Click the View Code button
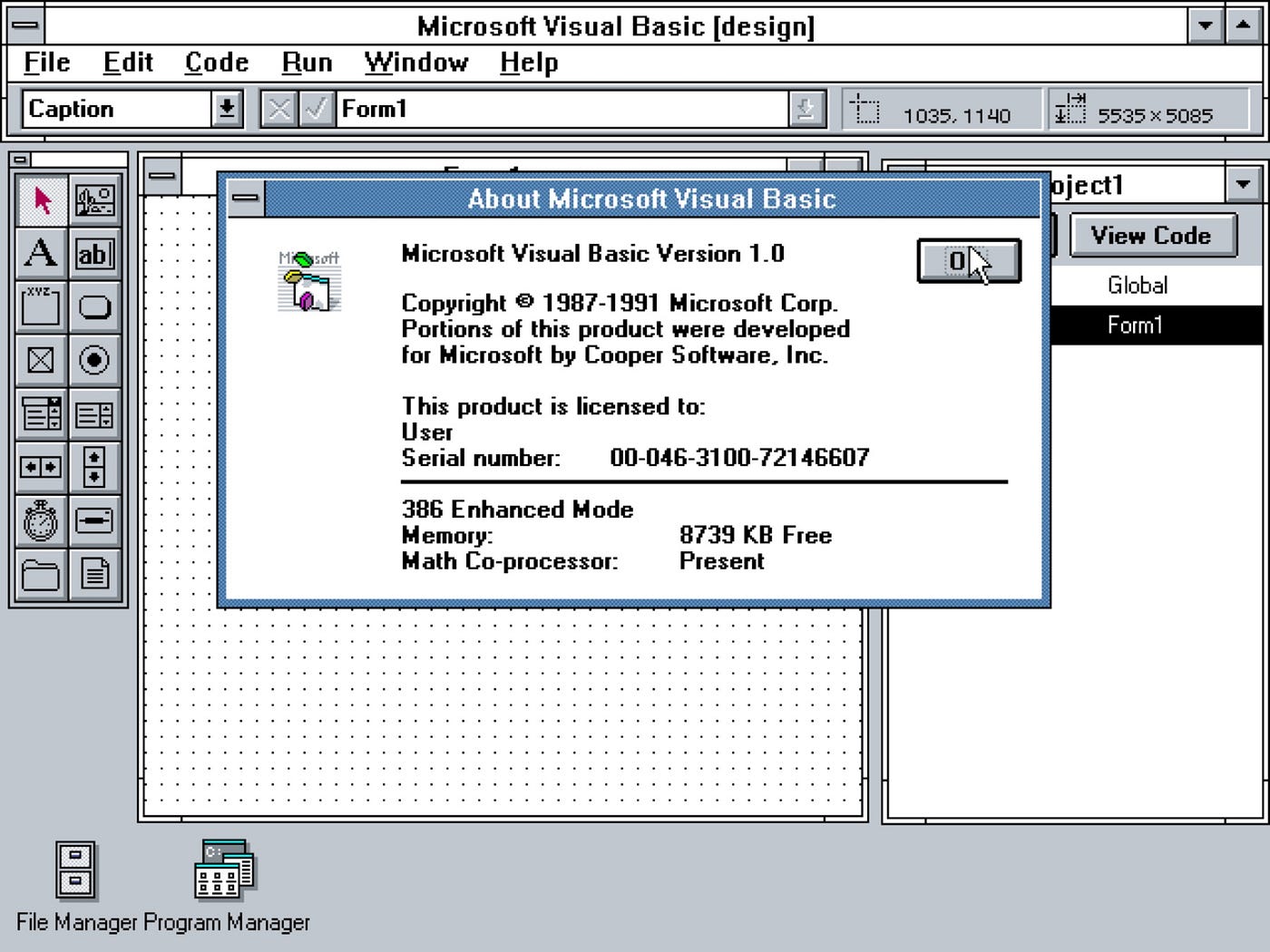 click(1150, 236)
